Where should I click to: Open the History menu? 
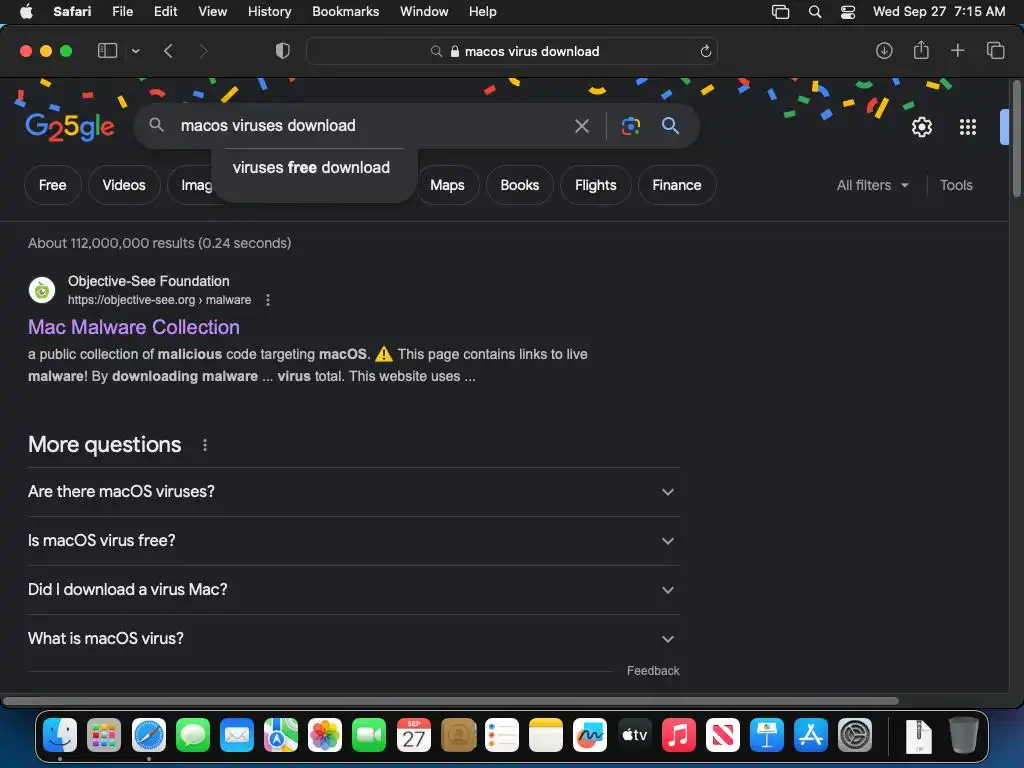(x=269, y=12)
